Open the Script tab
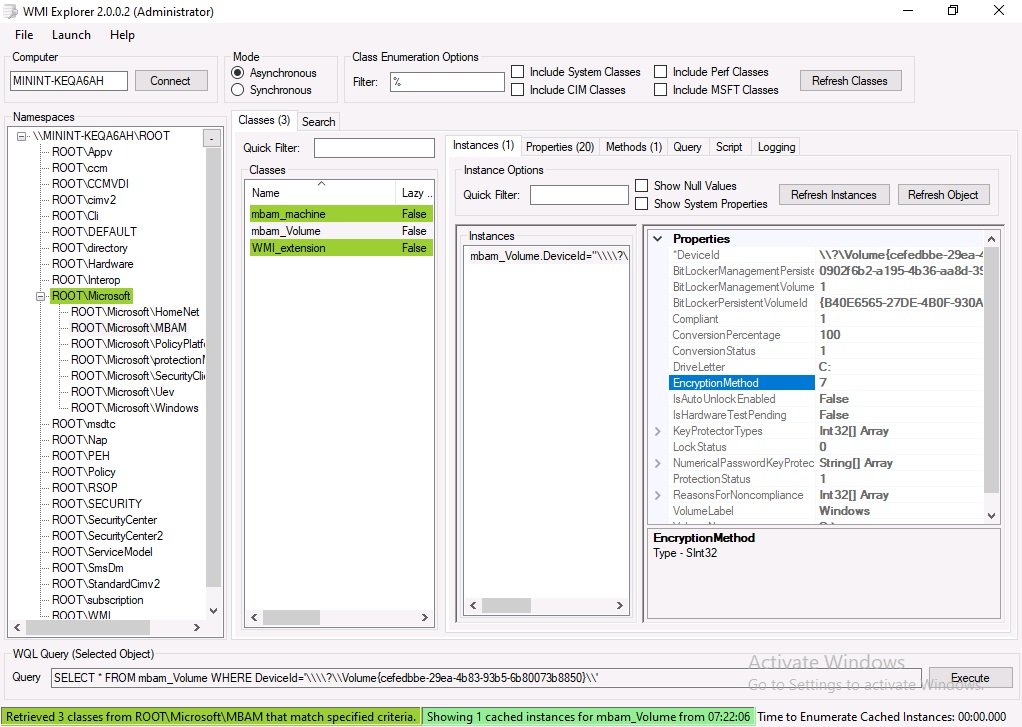Viewport: 1022px width, 727px height. click(729, 147)
